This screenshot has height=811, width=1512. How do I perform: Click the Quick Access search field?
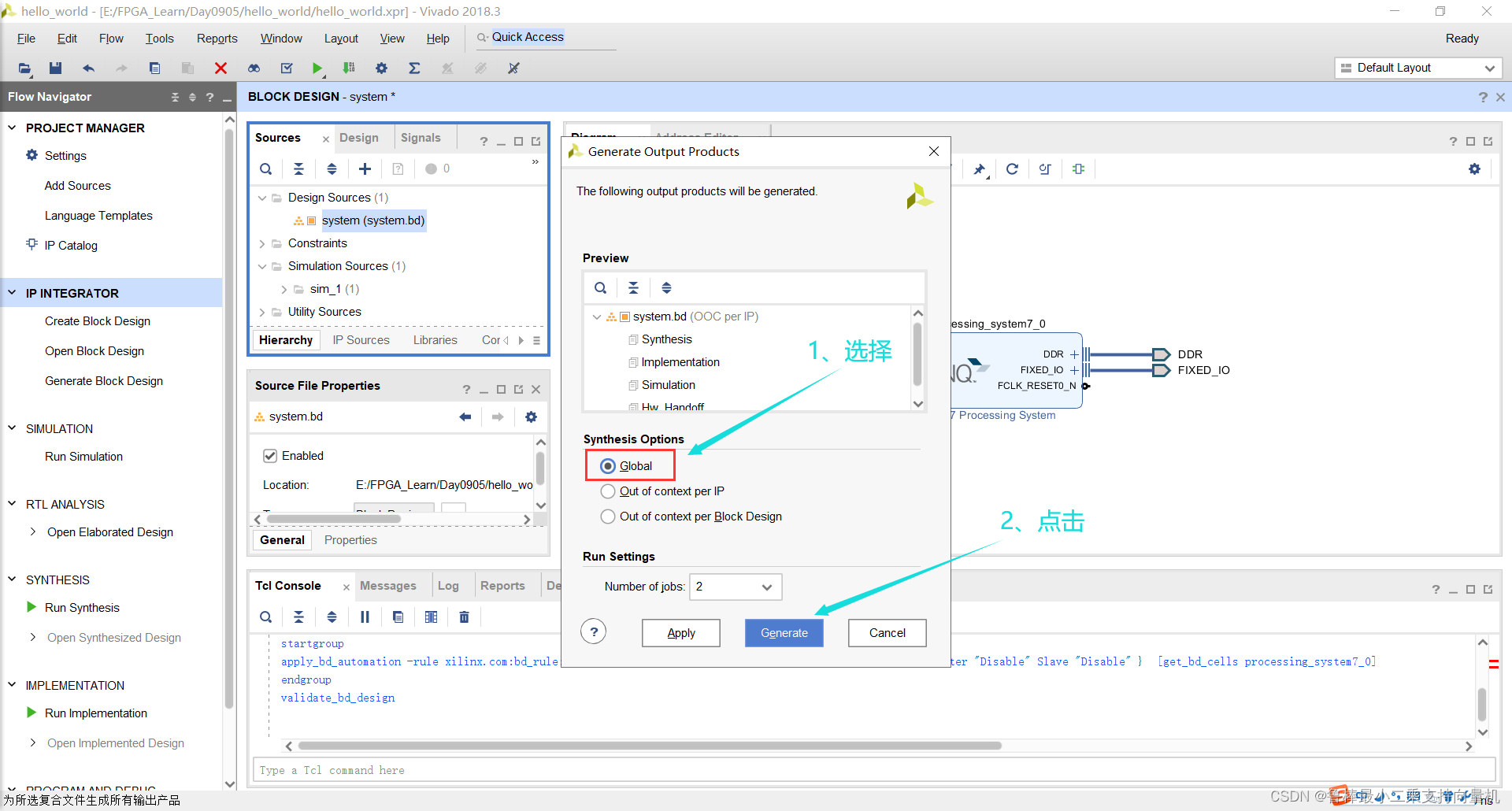click(x=546, y=37)
